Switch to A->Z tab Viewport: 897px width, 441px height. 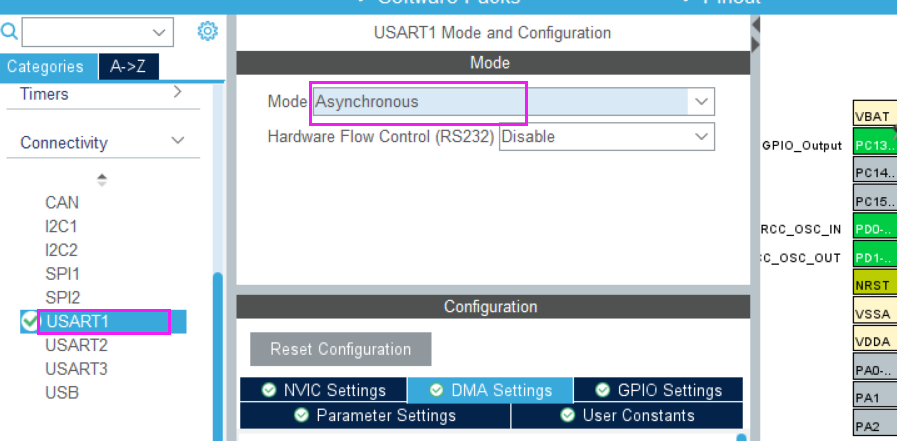(x=128, y=67)
